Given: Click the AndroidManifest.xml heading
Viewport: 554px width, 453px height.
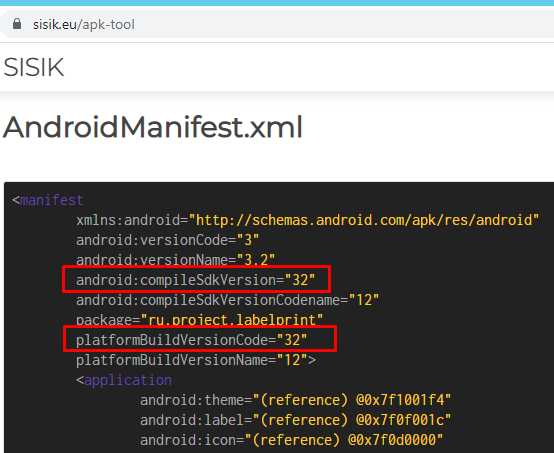Looking at the screenshot, I should [153, 127].
